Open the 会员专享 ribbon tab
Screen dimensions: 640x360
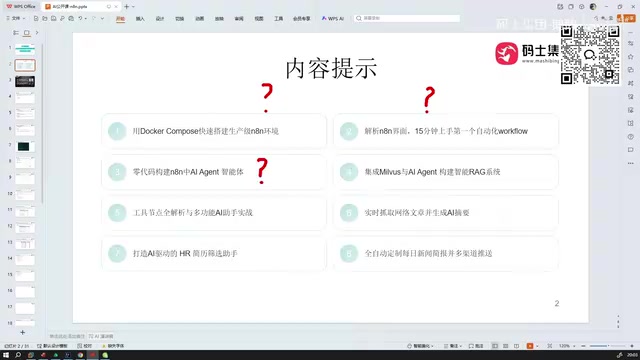(302, 19)
